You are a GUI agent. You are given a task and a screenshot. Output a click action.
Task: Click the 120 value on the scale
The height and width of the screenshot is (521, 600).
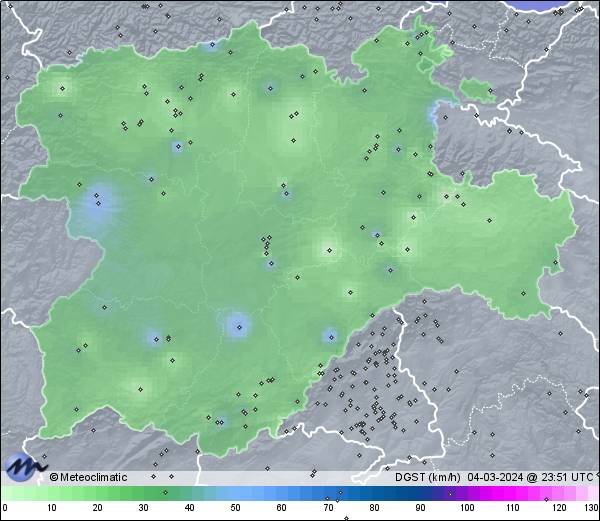click(x=559, y=508)
